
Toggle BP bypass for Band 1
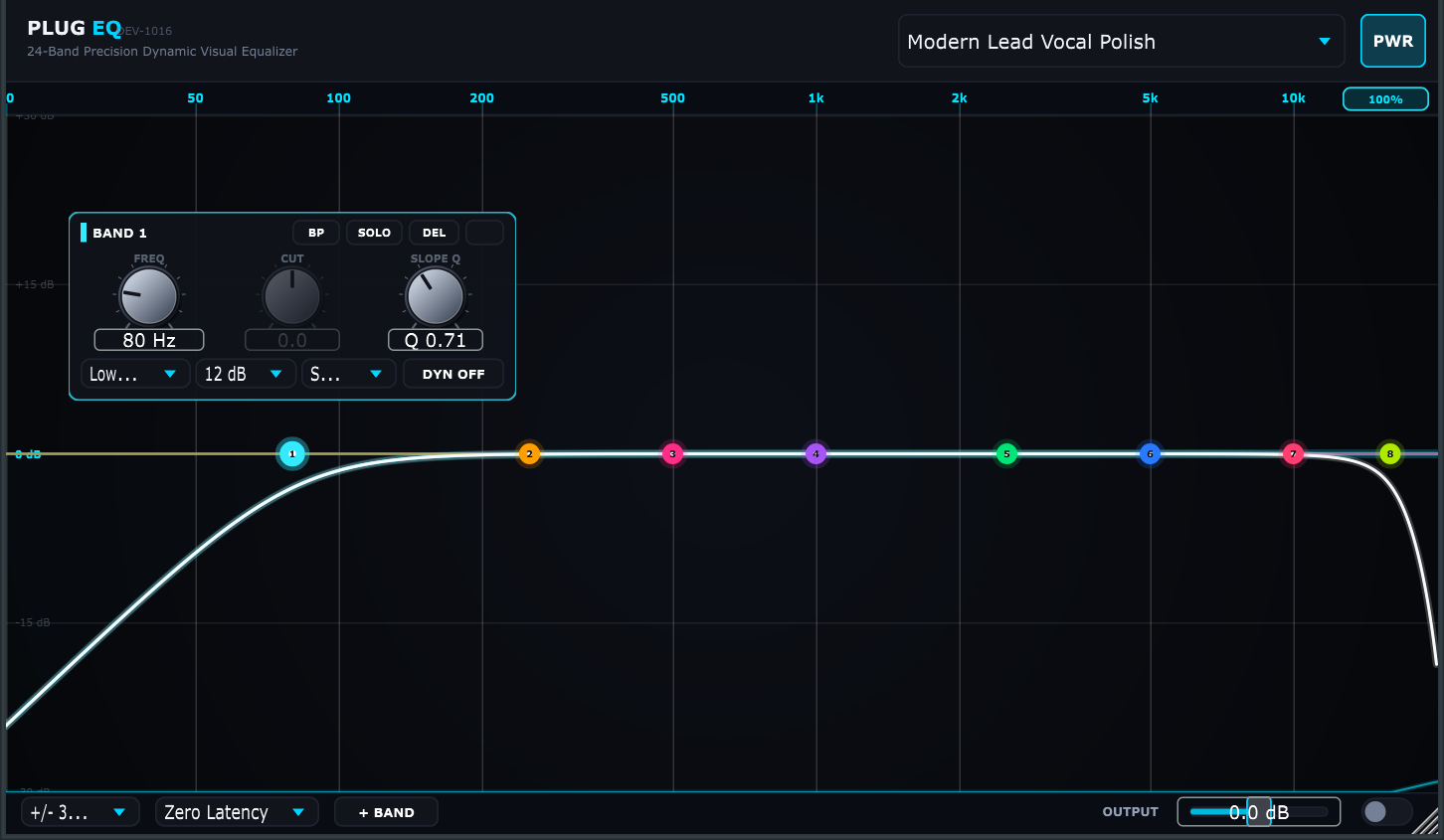click(316, 233)
